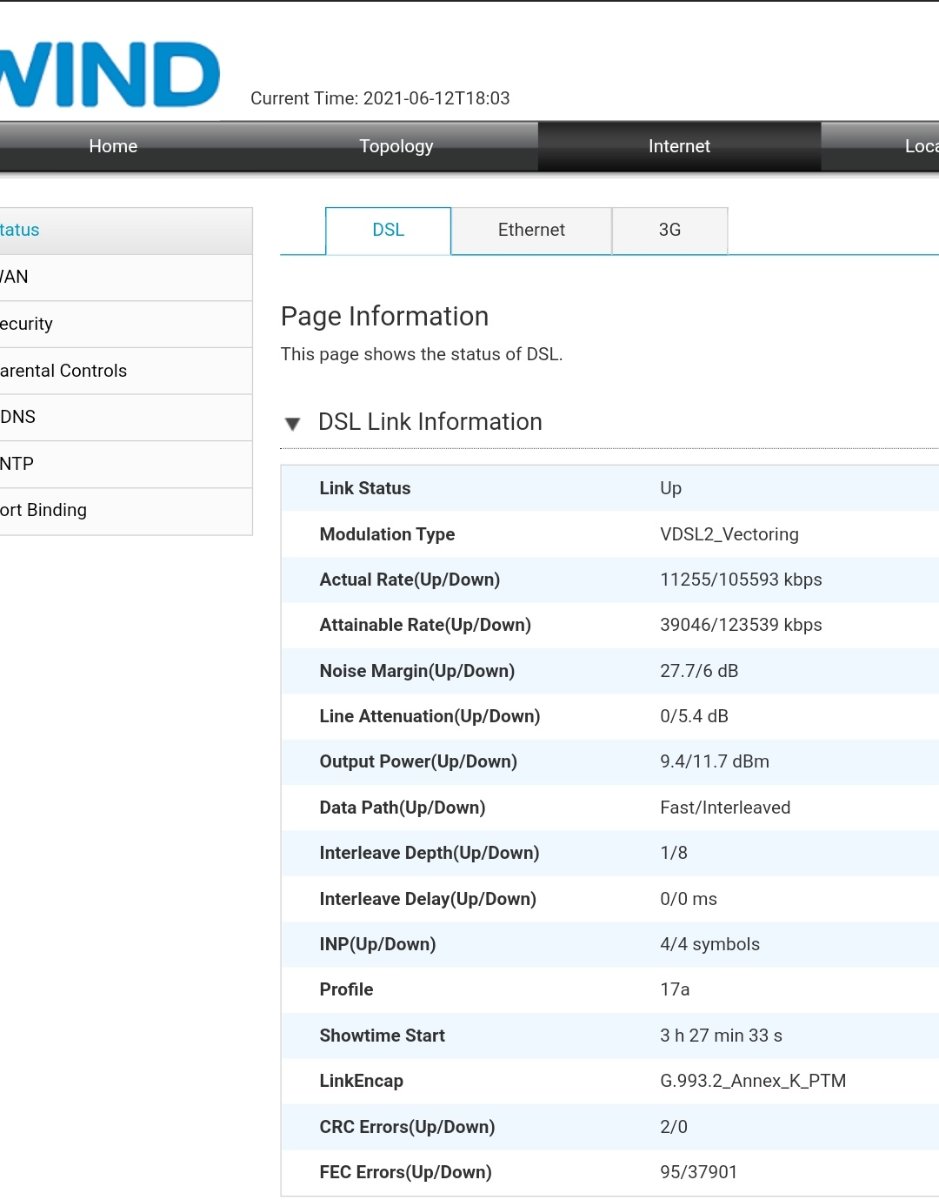
Task: Click the Link Status value Up
Action: point(671,489)
